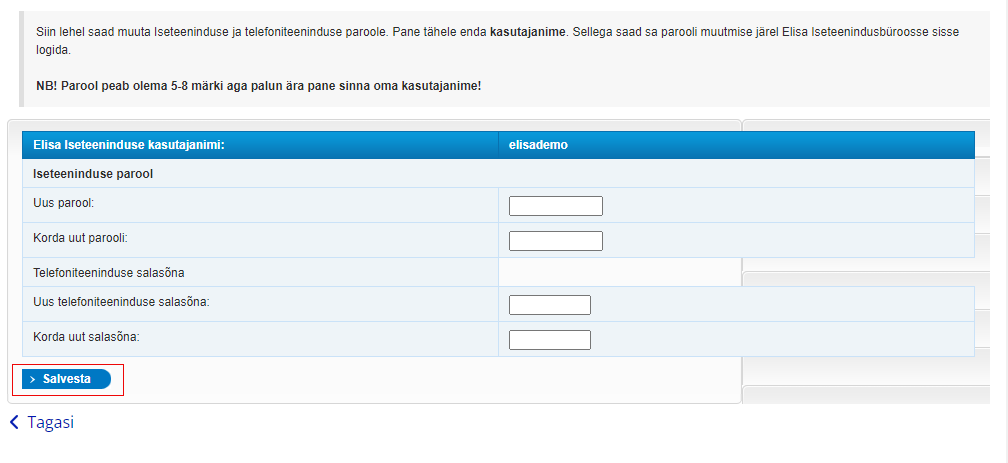Click the bold word 'kasutajanime' in instructions

527,32
